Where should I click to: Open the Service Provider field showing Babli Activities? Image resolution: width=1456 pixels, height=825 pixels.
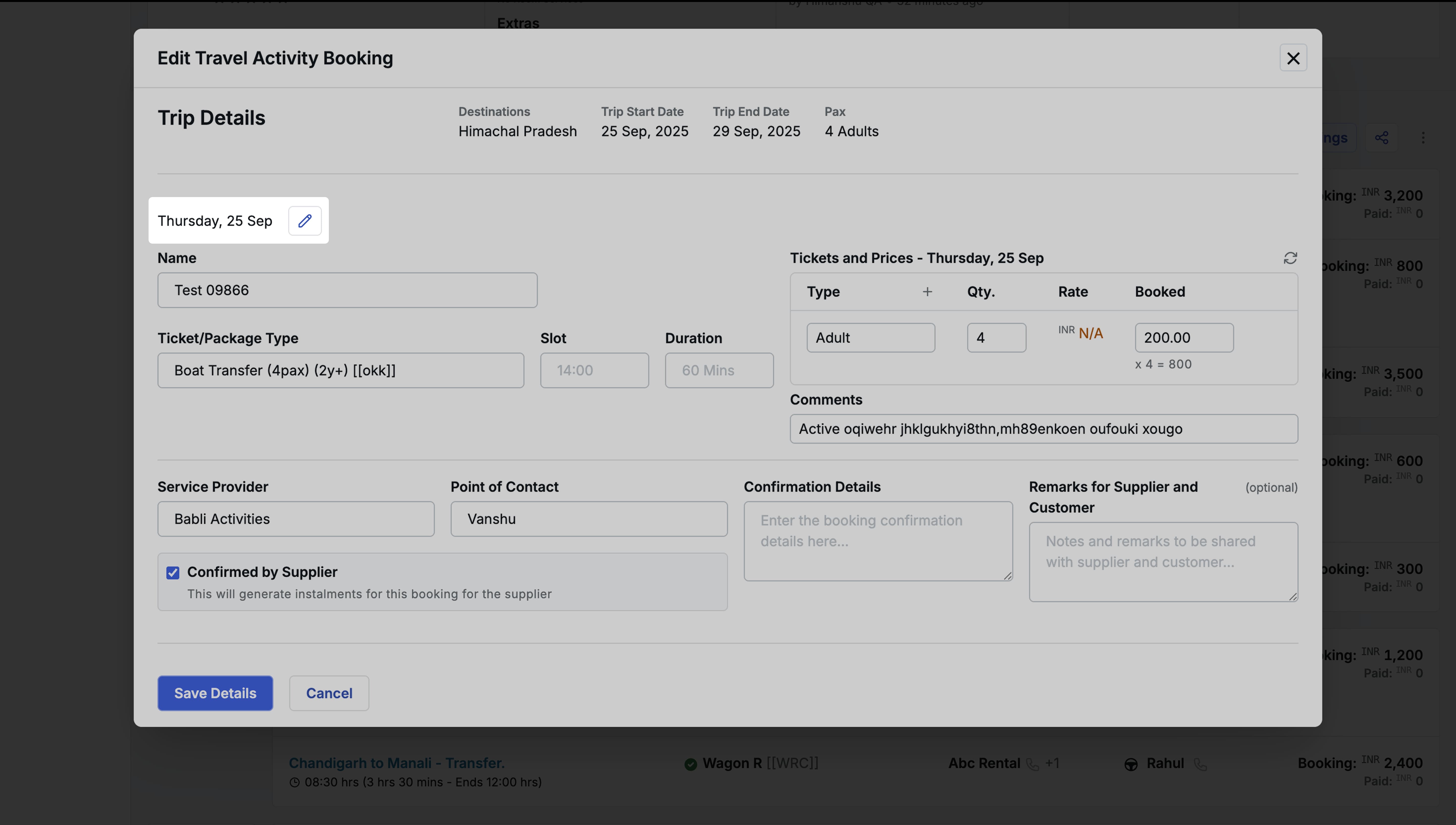pos(295,518)
